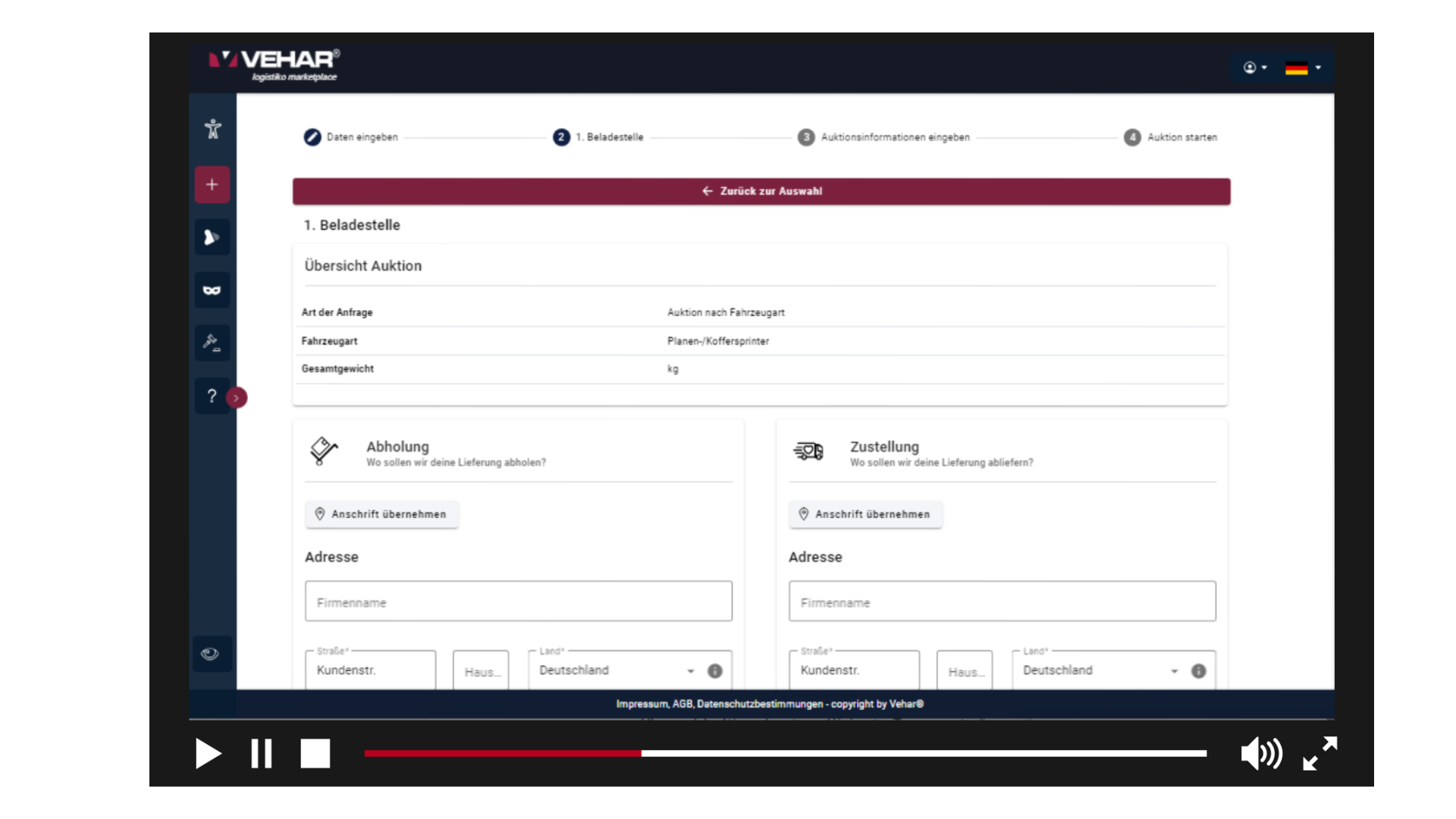Click the red plus icon in sidebar
Screen dimensions: 1456x819
pos(212,184)
